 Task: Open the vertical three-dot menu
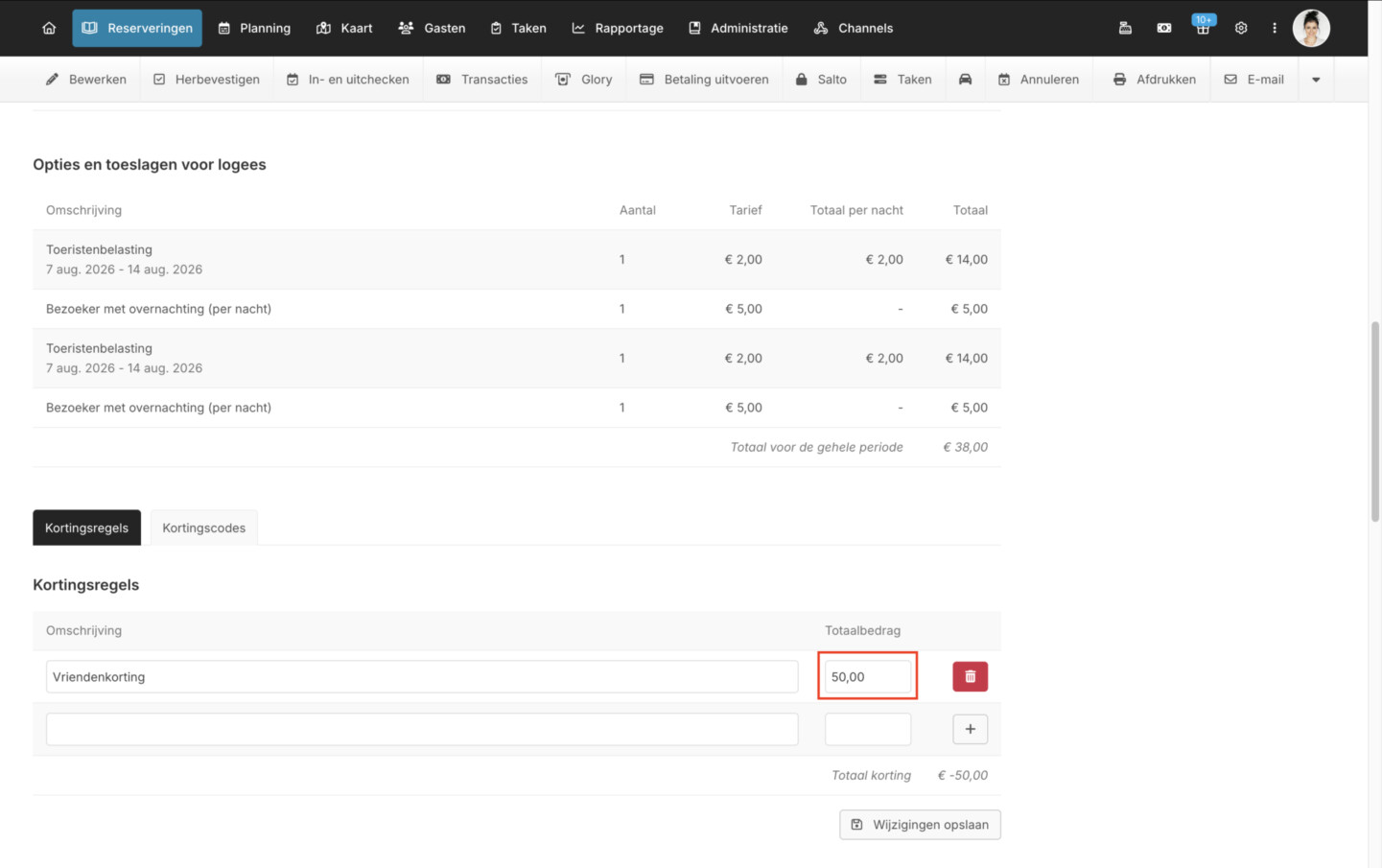pos(1275,28)
